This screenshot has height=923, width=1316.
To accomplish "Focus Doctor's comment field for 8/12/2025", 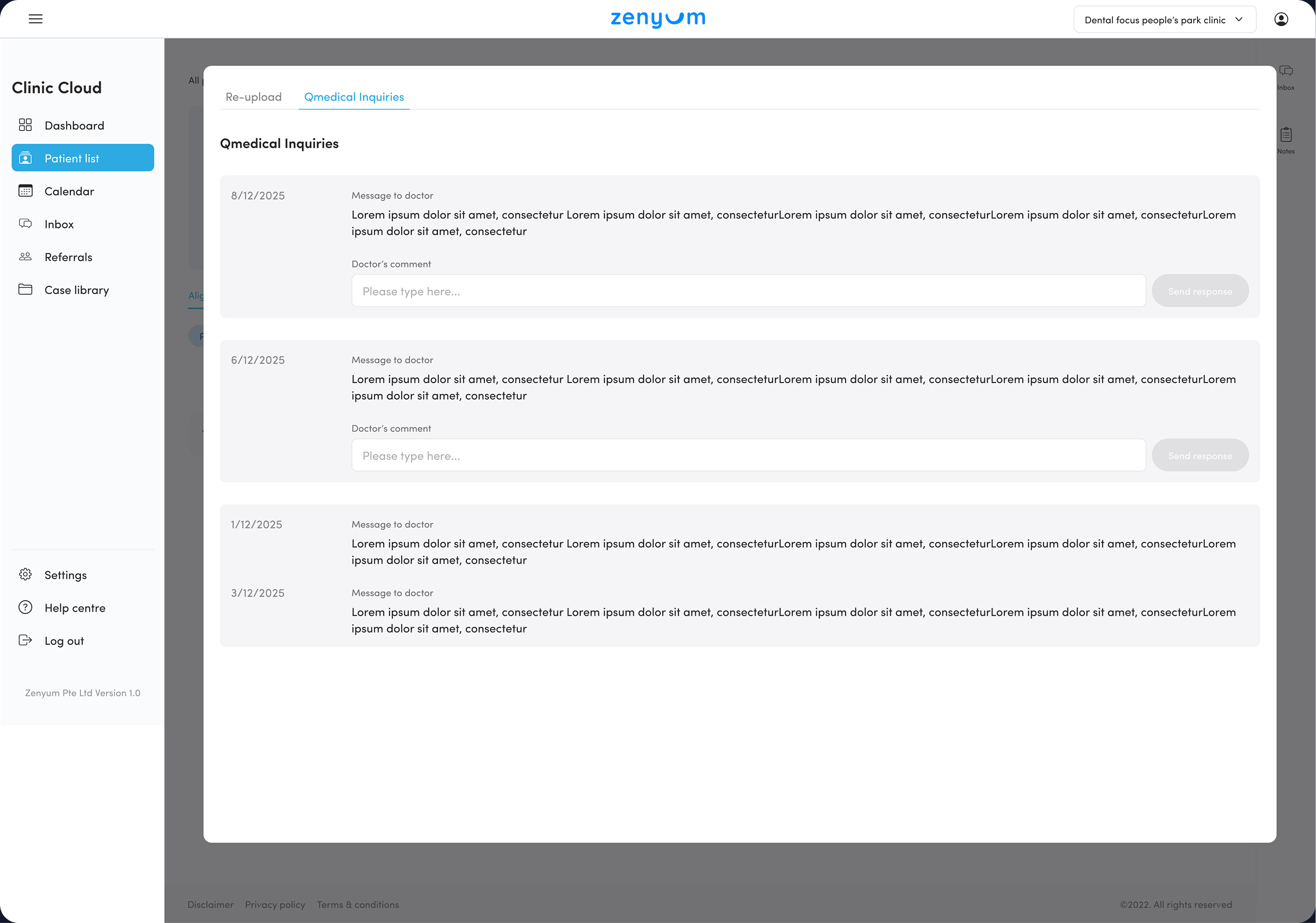I will (x=748, y=291).
